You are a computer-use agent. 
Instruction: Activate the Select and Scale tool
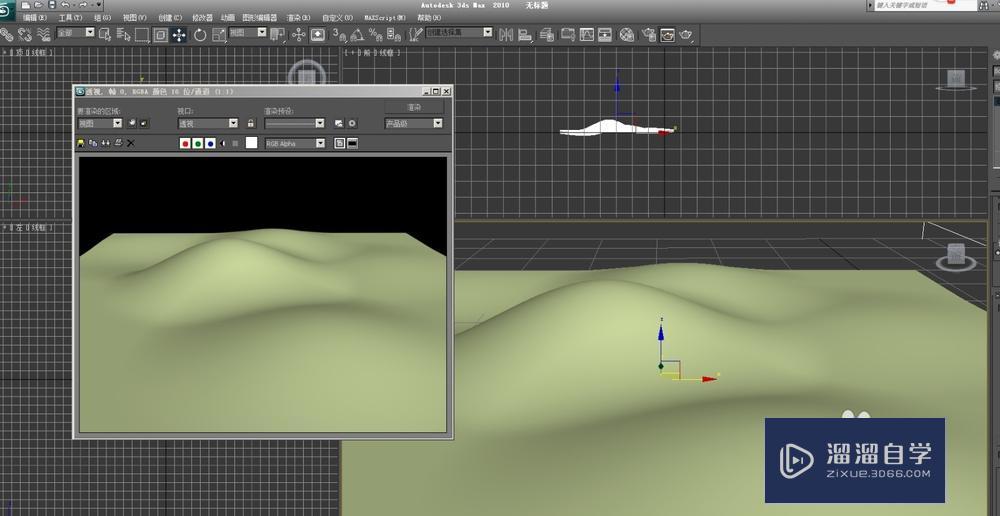click(219, 34)
